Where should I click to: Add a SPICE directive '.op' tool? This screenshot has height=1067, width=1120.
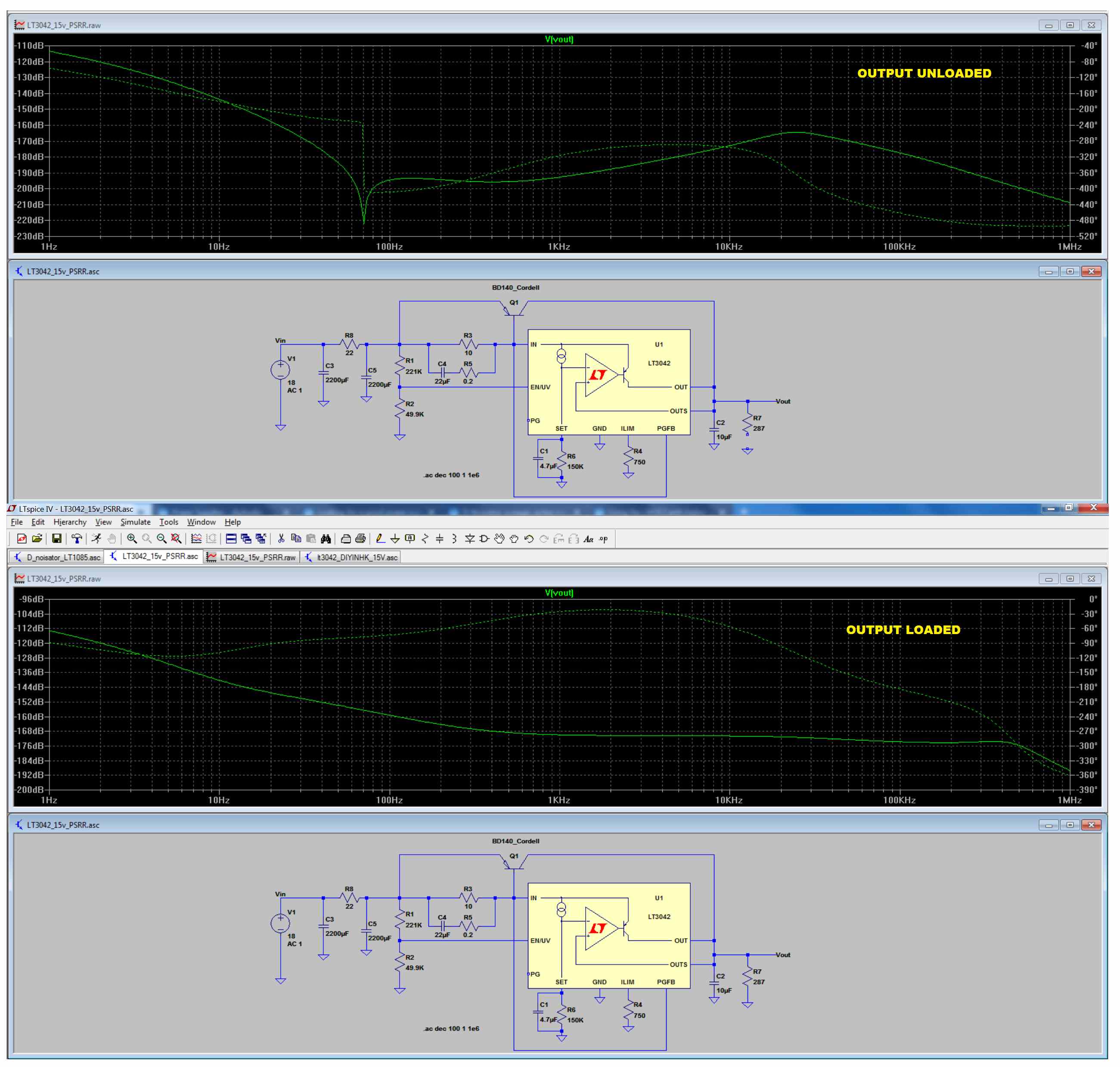pos(603,538)
